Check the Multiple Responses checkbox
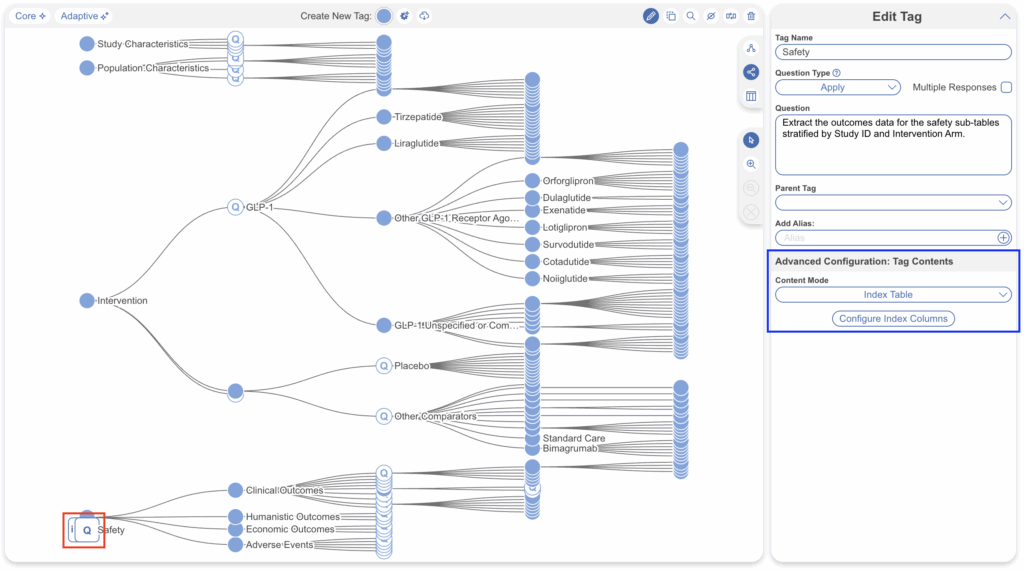The height and width of the screenshot is (570, 1024). (1006, 88)
